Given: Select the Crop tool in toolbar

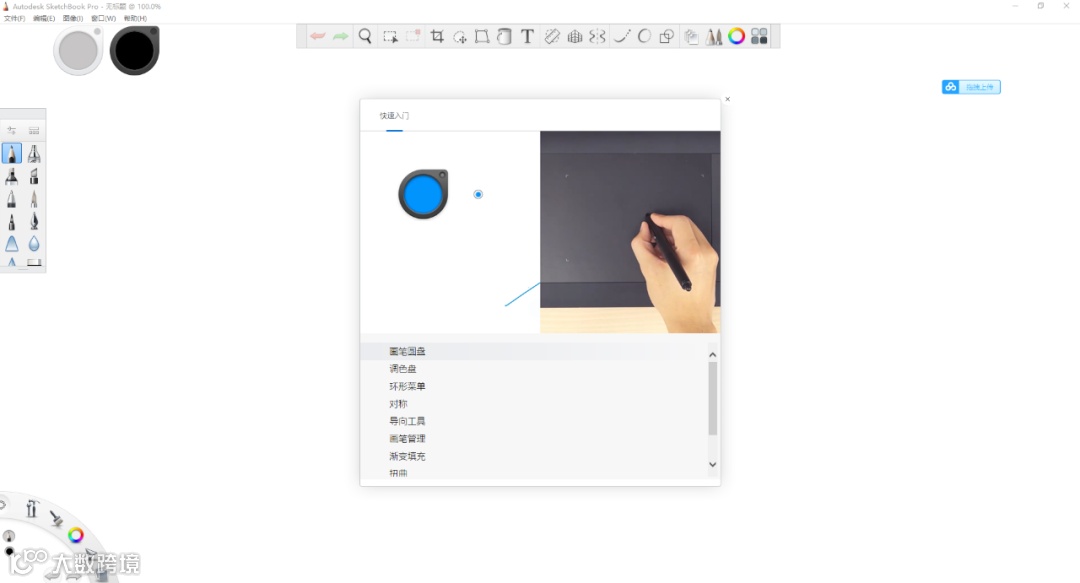Looking at the screenshot, I should [437, 37].
